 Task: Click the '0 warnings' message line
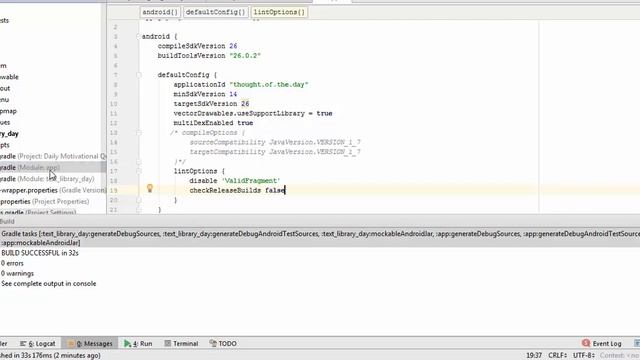point(17,273)
